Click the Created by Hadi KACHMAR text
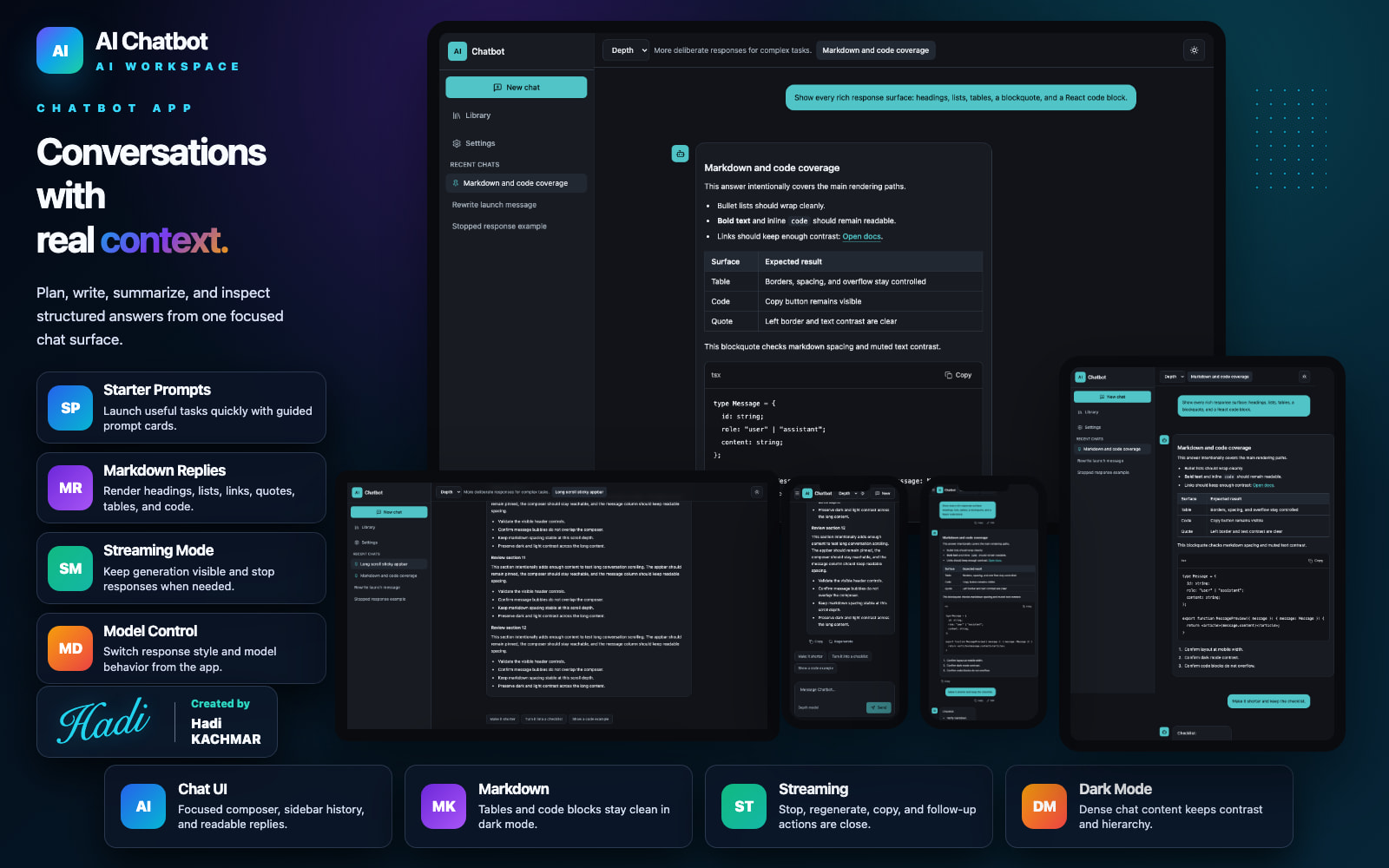Image resolution: width=1389 pixels, height=868 pixels. pyautogui.click(x=226, y=721)
